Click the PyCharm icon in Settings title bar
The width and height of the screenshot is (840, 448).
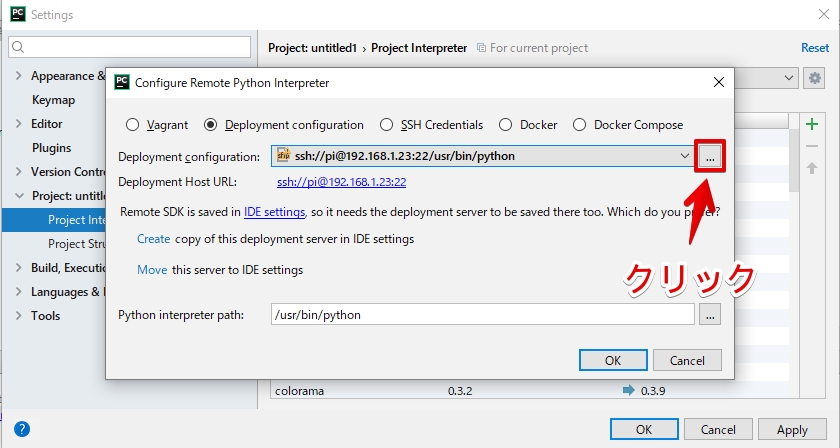(x=18, y=13)
